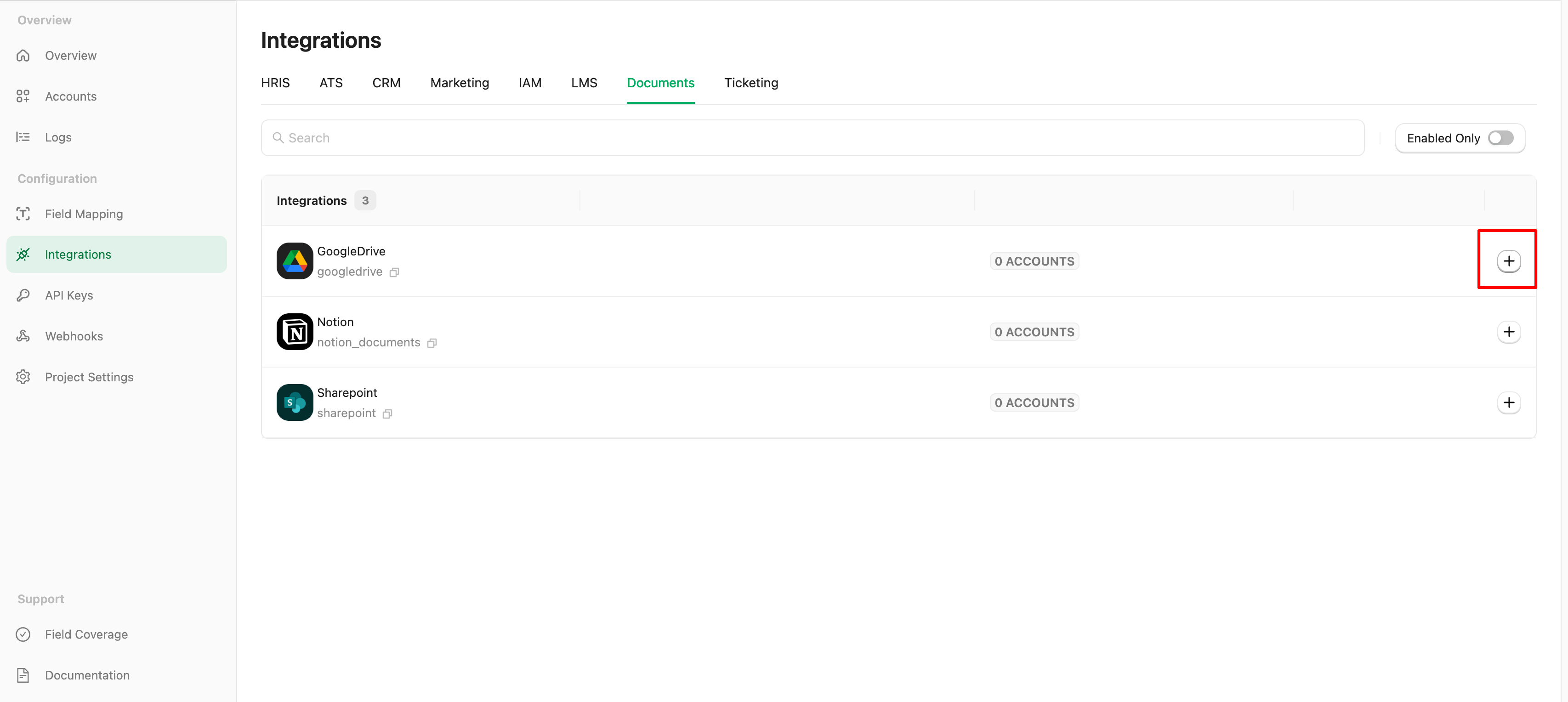Open the API Keys page
Screen dimensions: 1568x702
[x=69, y=295]
